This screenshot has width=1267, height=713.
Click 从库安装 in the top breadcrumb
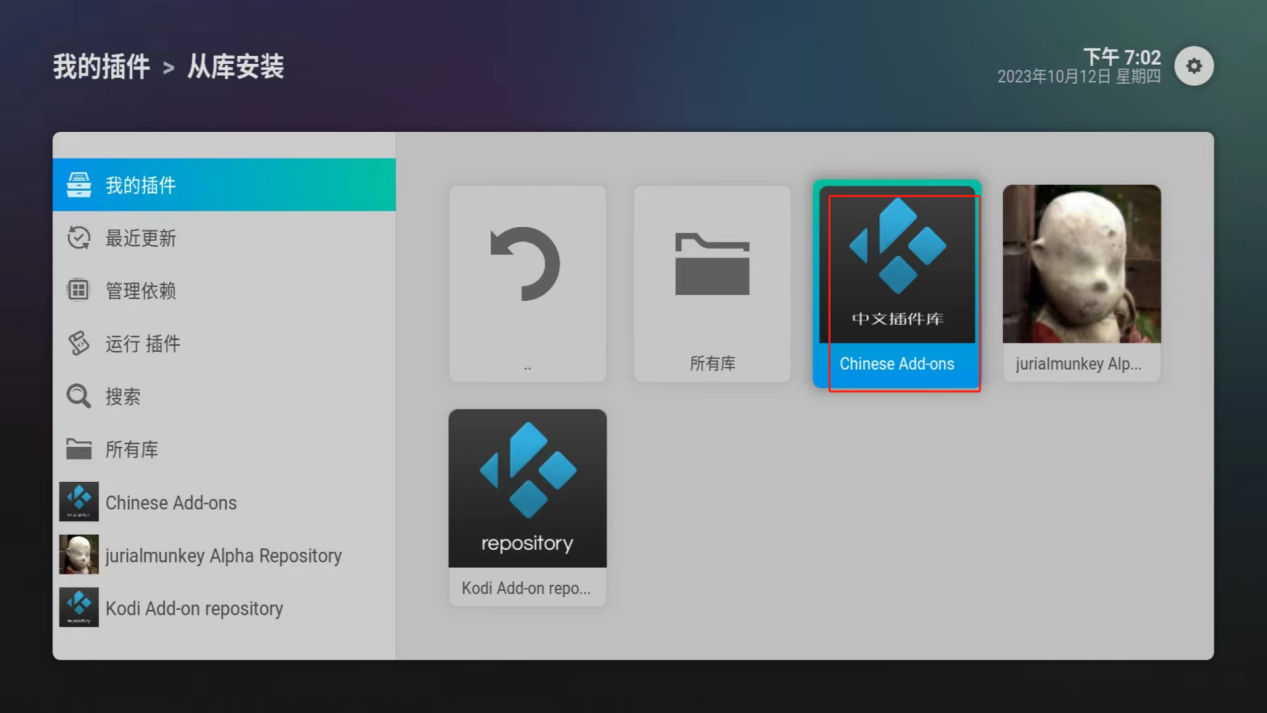pos(235,67)
